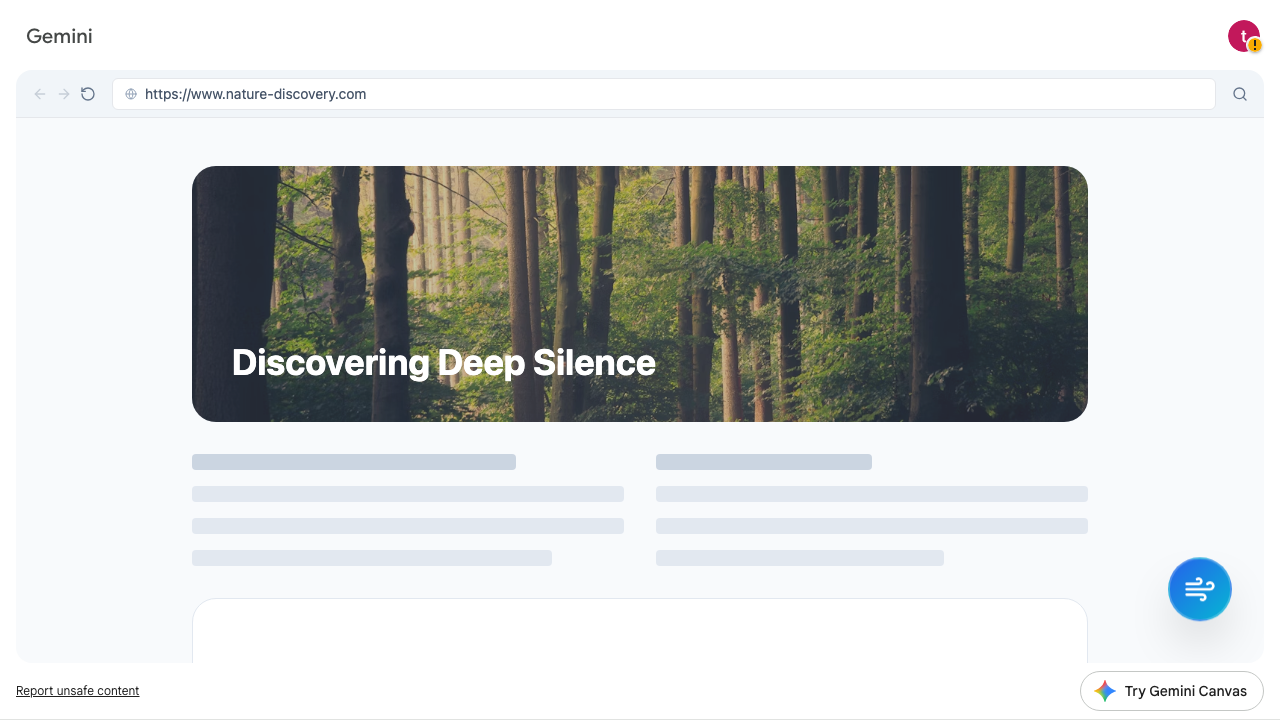Click the magnifier search icon
This screenshot has width=1280, height=720.
(x=1240, y=94)
